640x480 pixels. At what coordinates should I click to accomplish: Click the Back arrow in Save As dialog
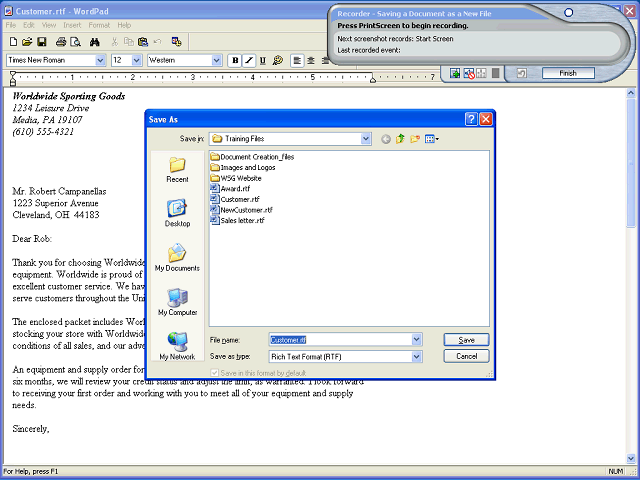(x=386, y=139)
